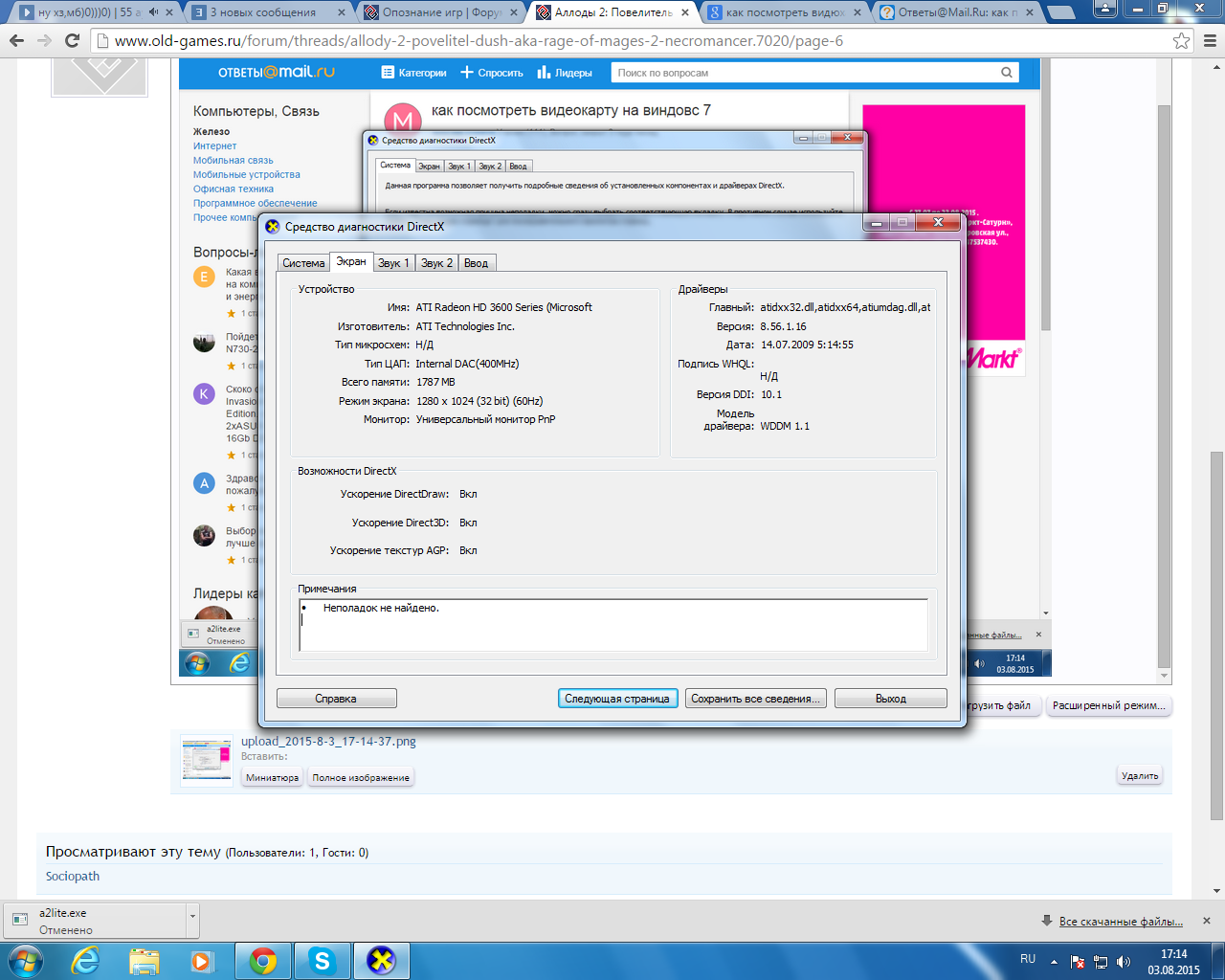This screenshot has width=1225, height=980.
Task: Open the Звук 1 tab
Action: [393, 263]
